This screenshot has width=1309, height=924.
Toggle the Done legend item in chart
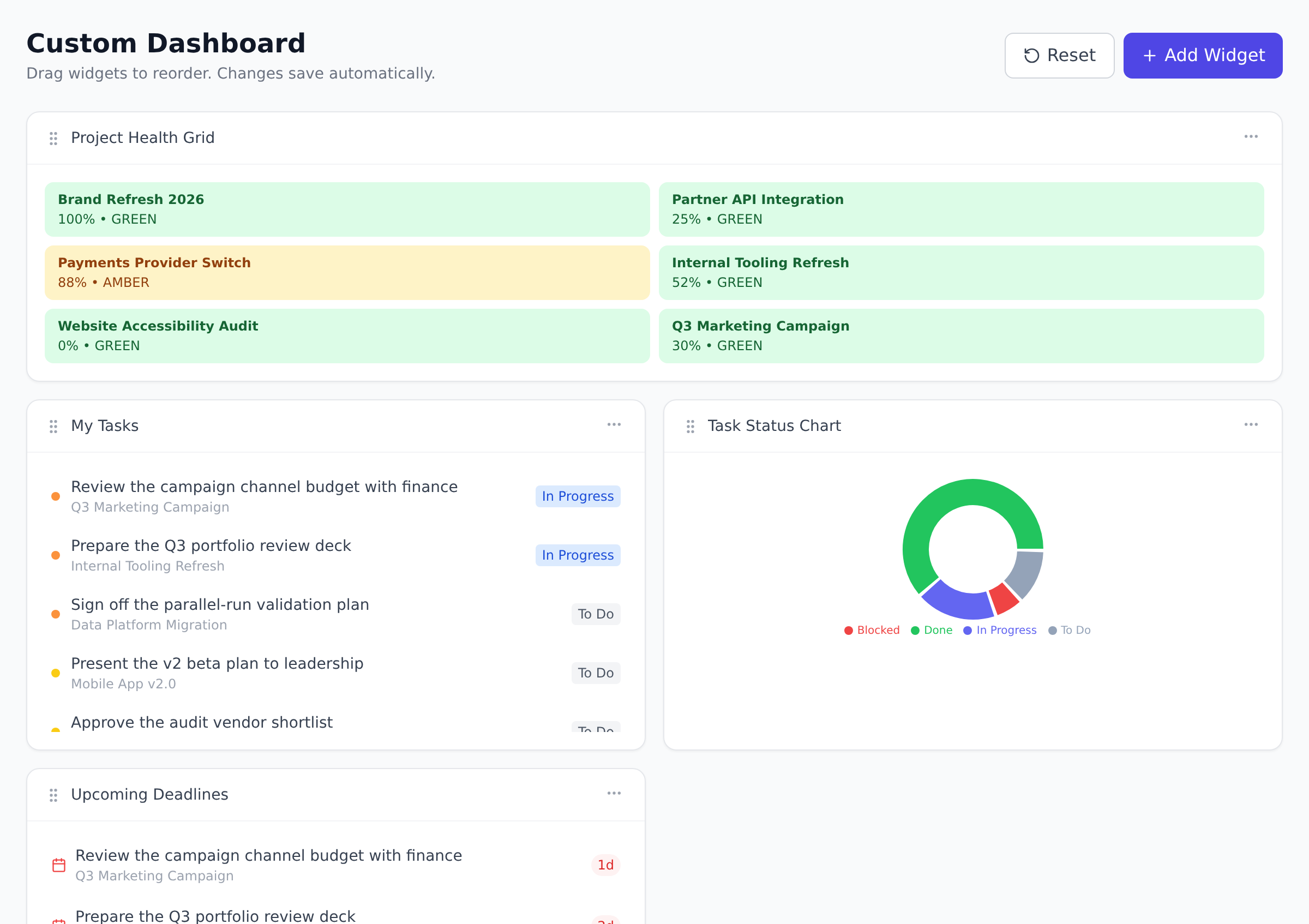(x=932, y=630)
